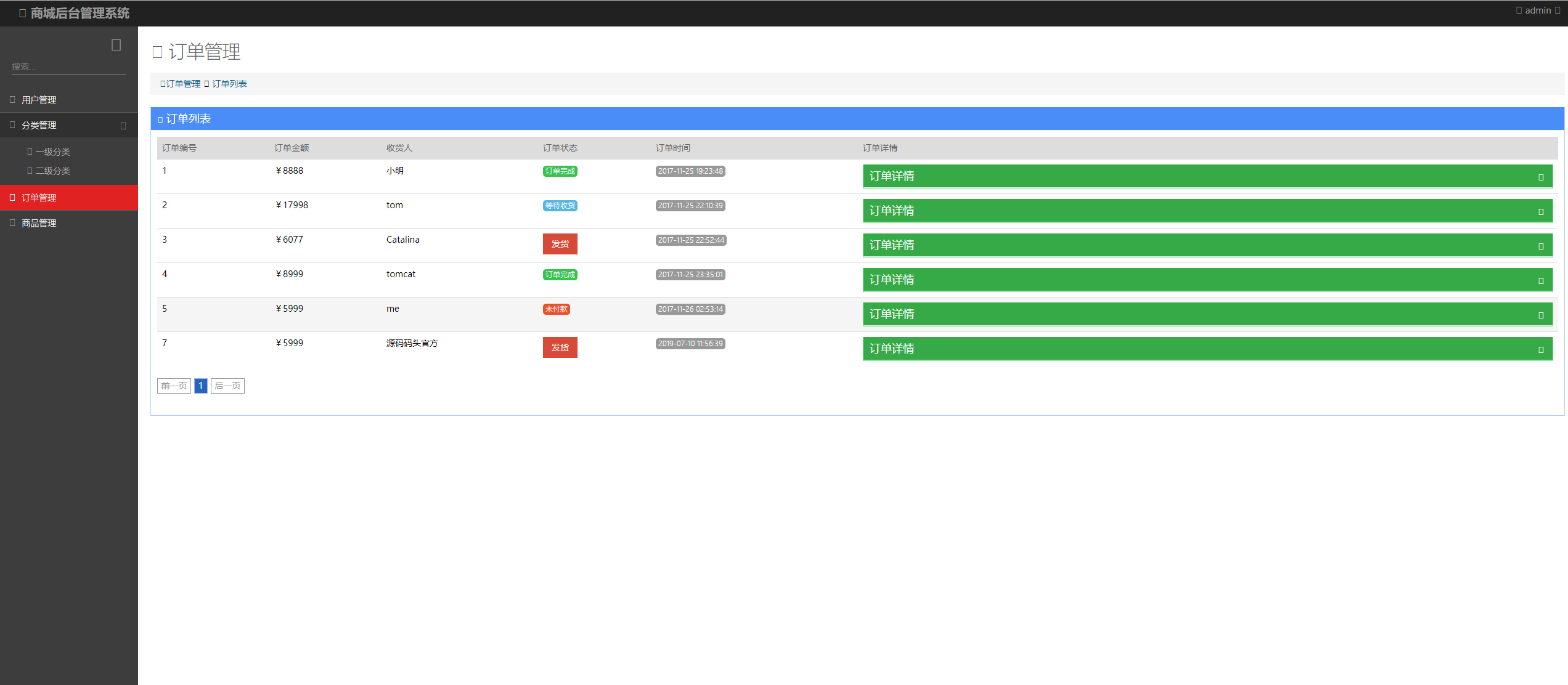Click the sidebar collapse toggle icon
This screenshot has height=685, width=1568.
coord(116,45)
